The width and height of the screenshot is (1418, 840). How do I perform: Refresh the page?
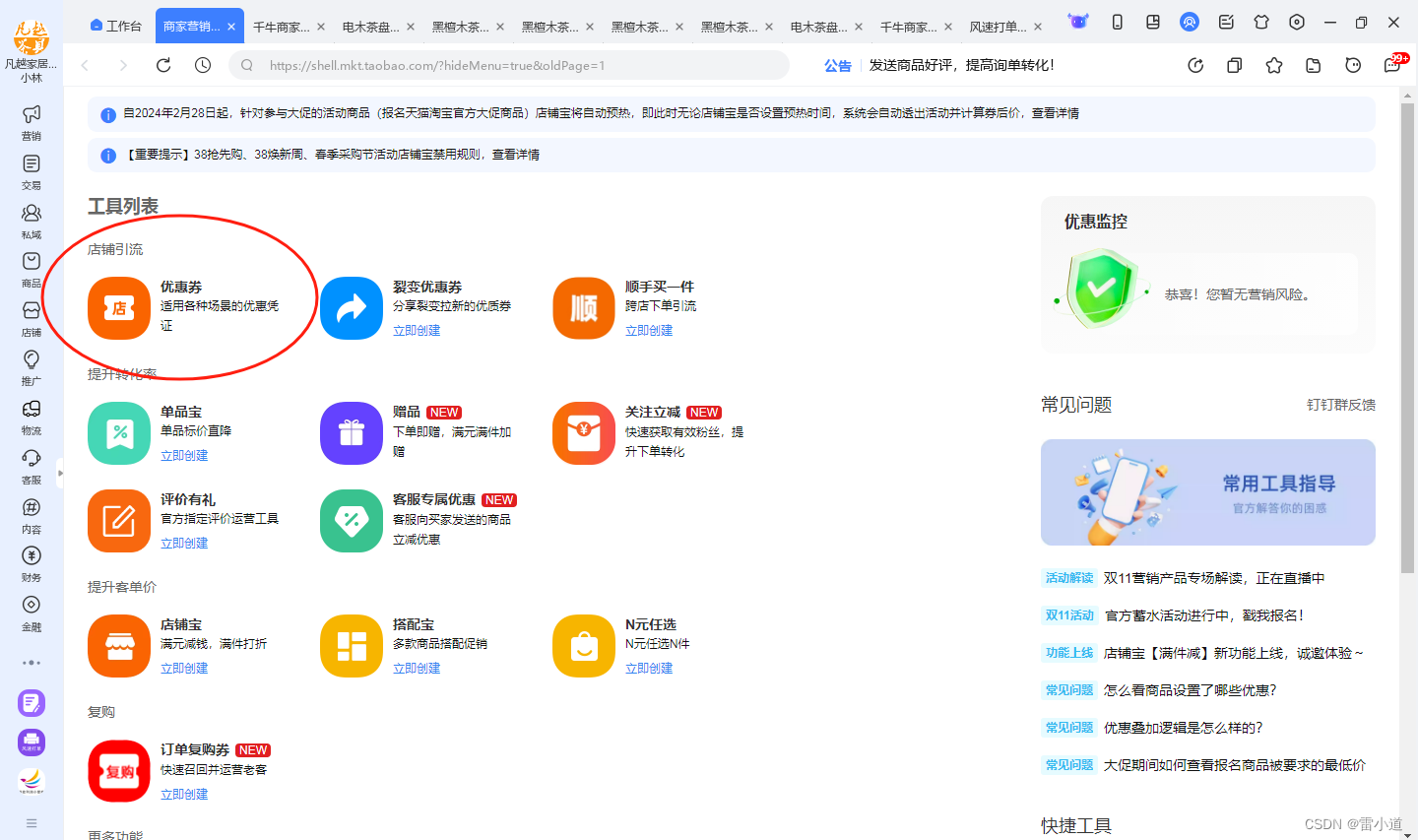pyautogui.click(x=163, y=65)
